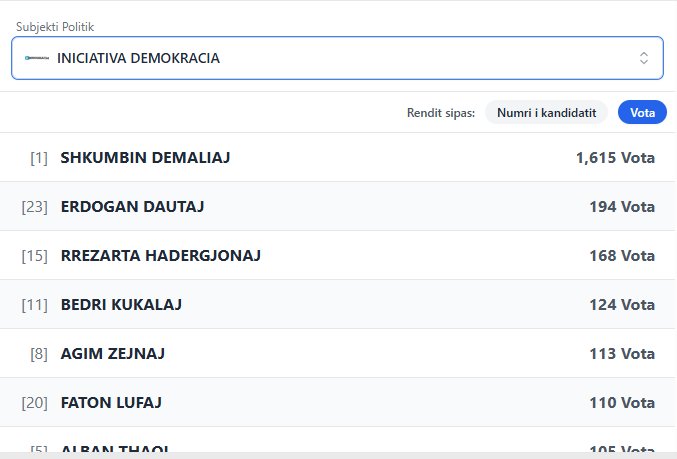This screenshot has height=459, width=677.
Task: Click candidate number [23] label
Action: pos(35,207)
